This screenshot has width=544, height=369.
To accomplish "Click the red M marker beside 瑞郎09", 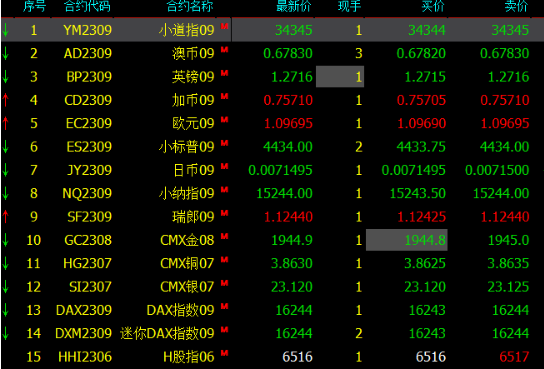I will 224,213.
